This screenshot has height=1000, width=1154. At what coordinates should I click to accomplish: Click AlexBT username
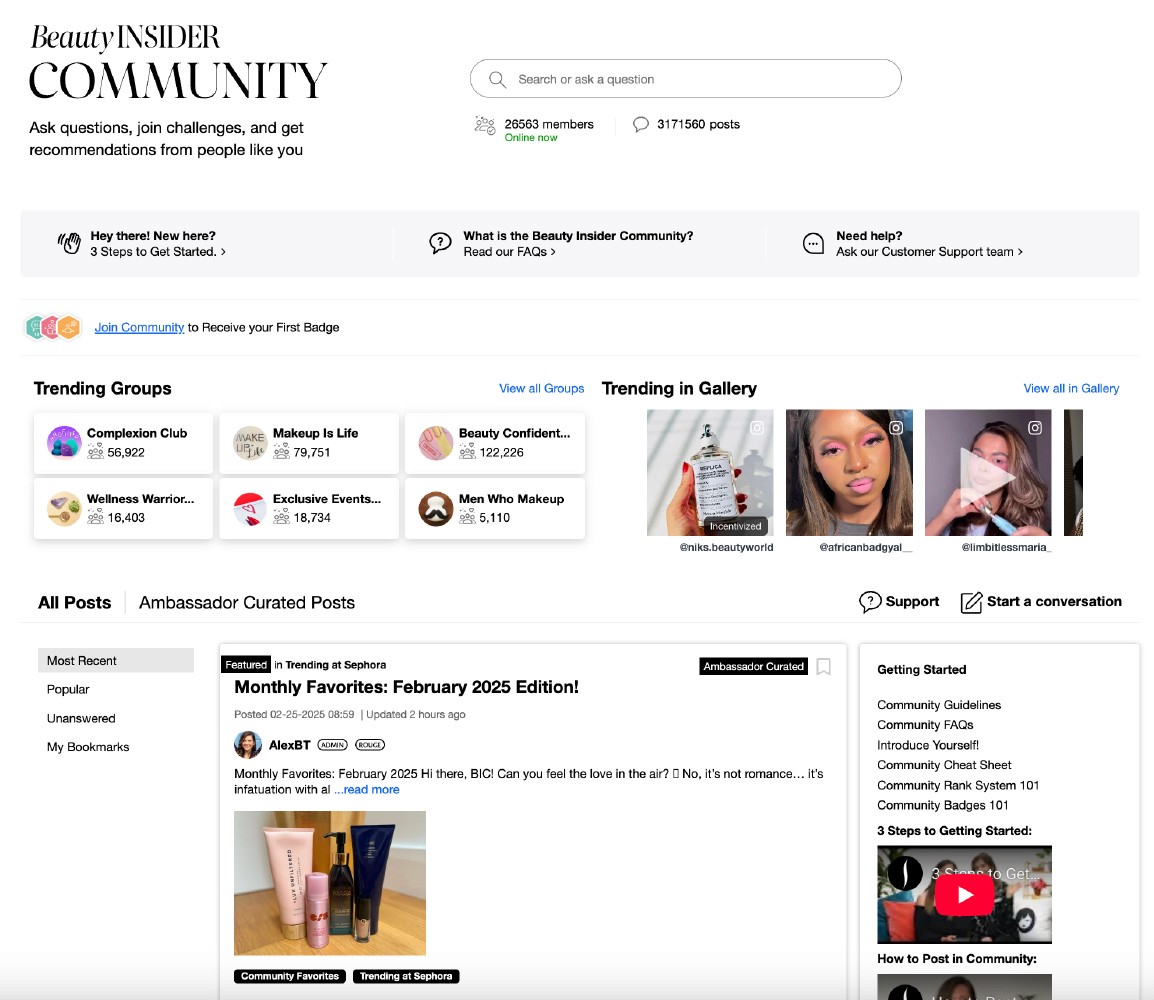point(289,745)
